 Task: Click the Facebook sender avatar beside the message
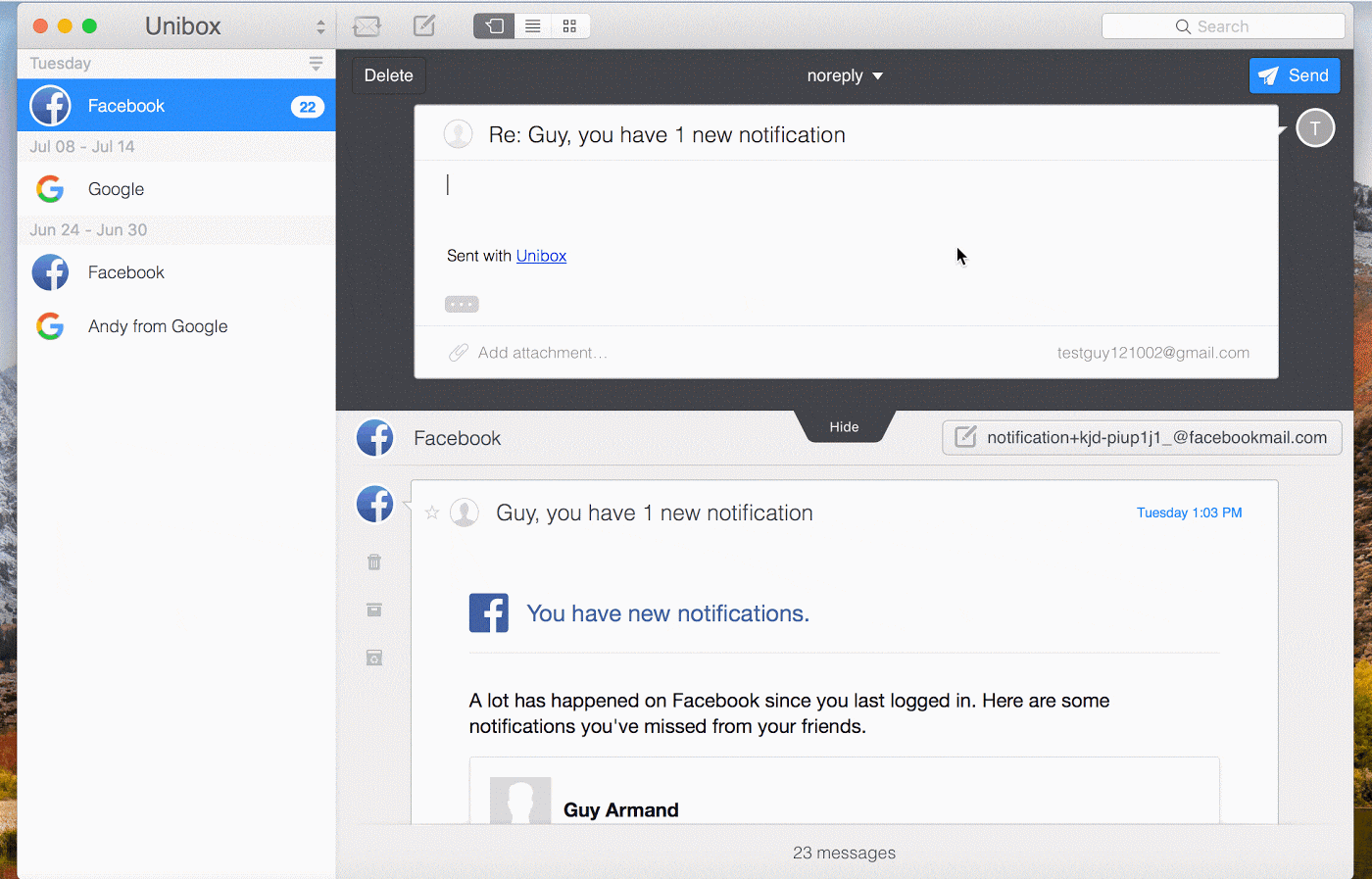click(374, 504)
